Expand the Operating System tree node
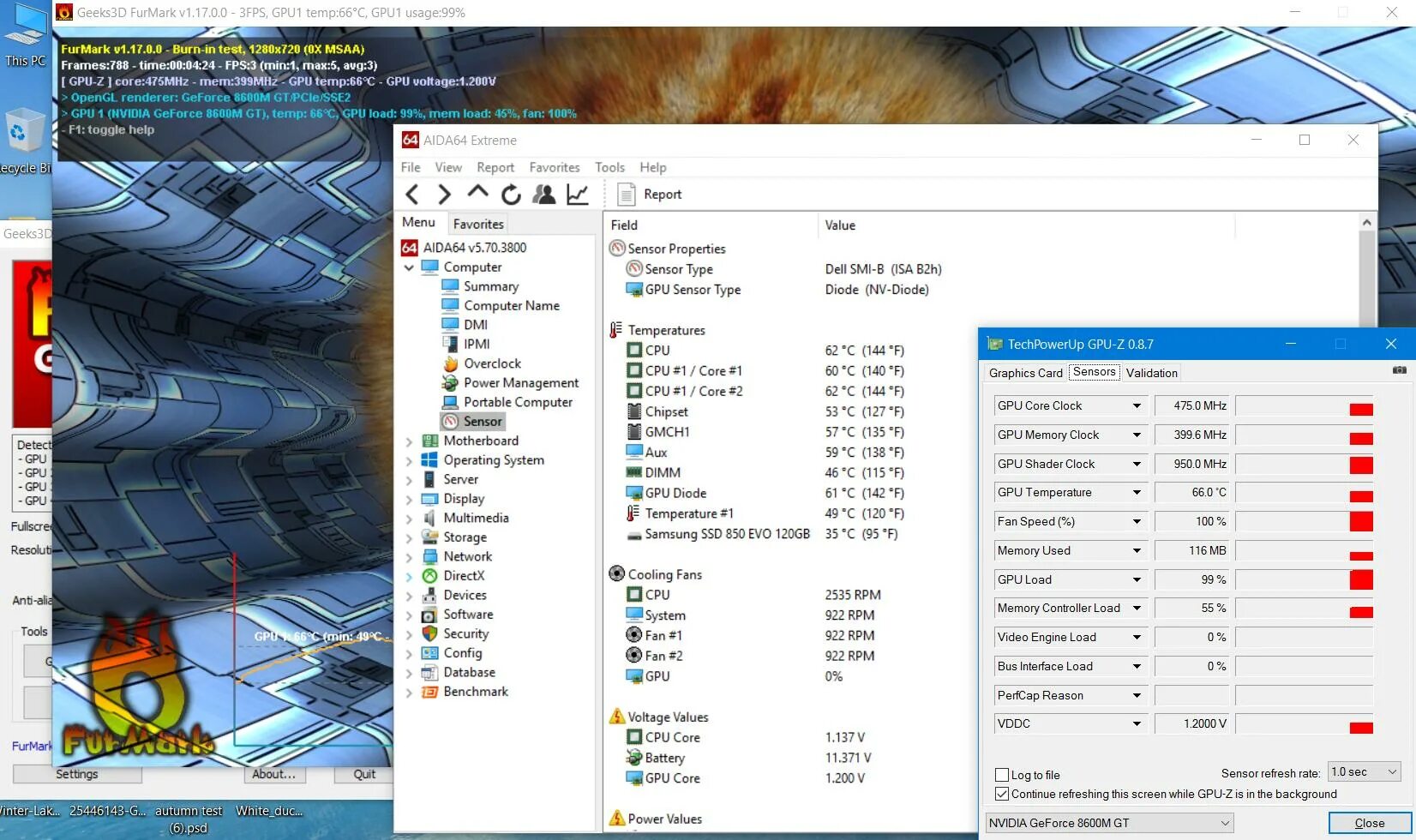The image size is (1416, 840). pyautogui.click(x=409, y=460)
